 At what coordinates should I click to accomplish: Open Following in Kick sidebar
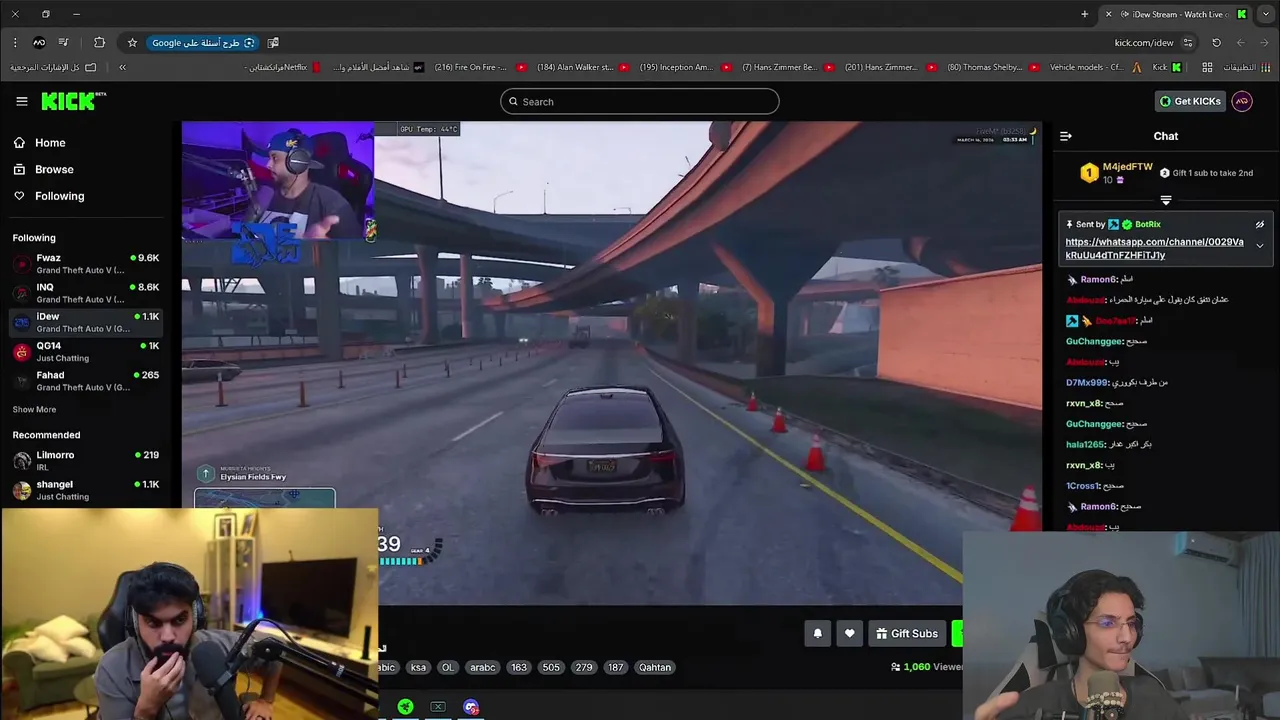tap(49, 196)
